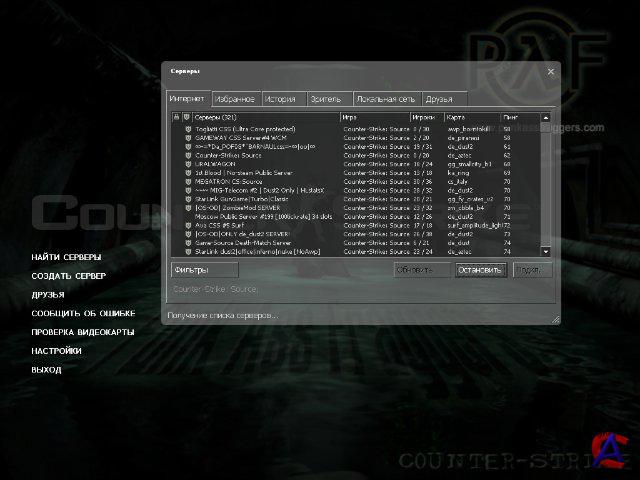Viewport: 640px width, 480px height.
Task: Expand the Фильтры filter panel
Action: pos(204,269)
